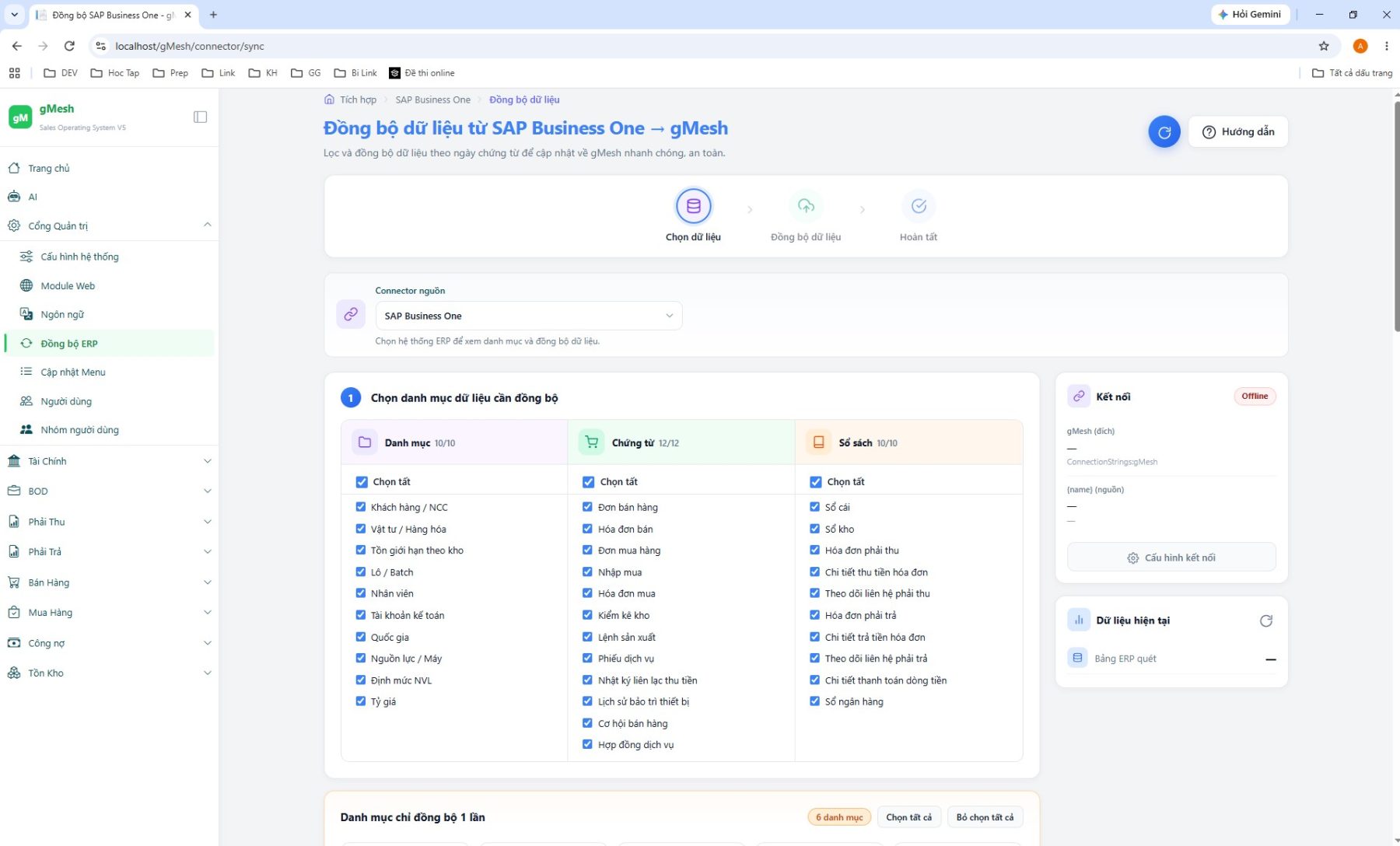
Task: Click the home icon in breadcrumb
Action: tap(329, 100)
